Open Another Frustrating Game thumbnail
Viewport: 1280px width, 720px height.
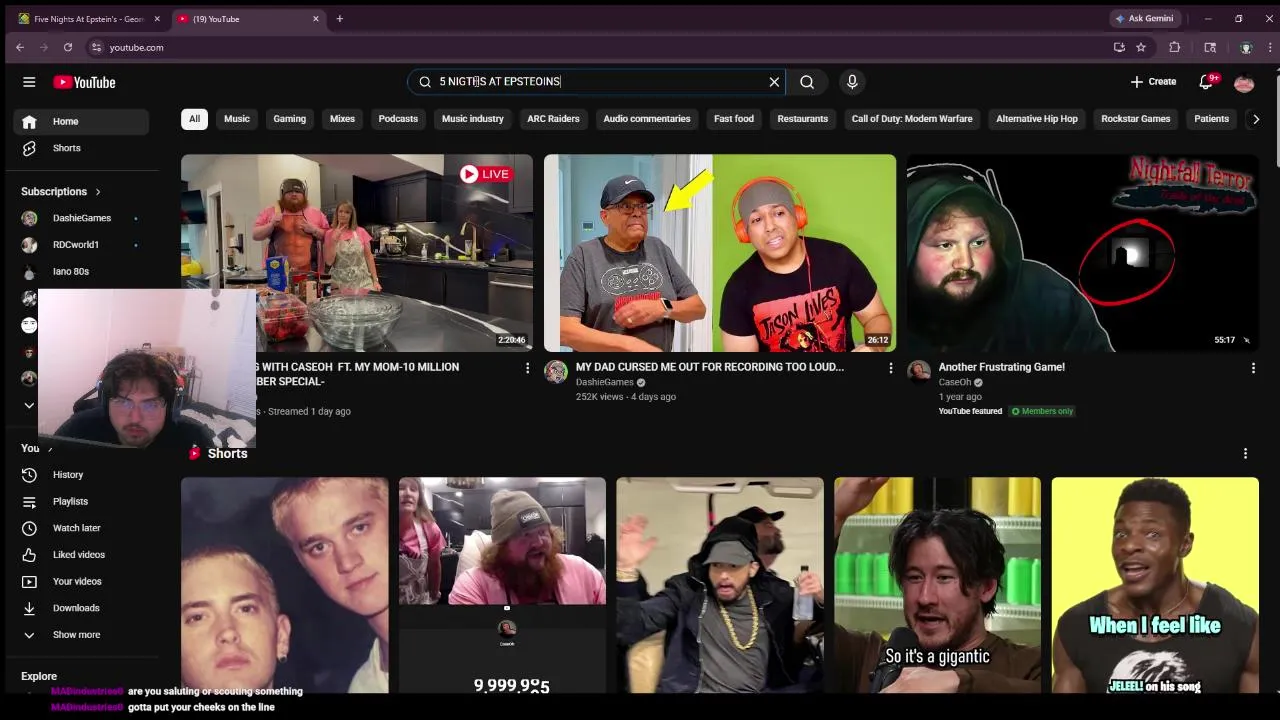coord(1083,253)
